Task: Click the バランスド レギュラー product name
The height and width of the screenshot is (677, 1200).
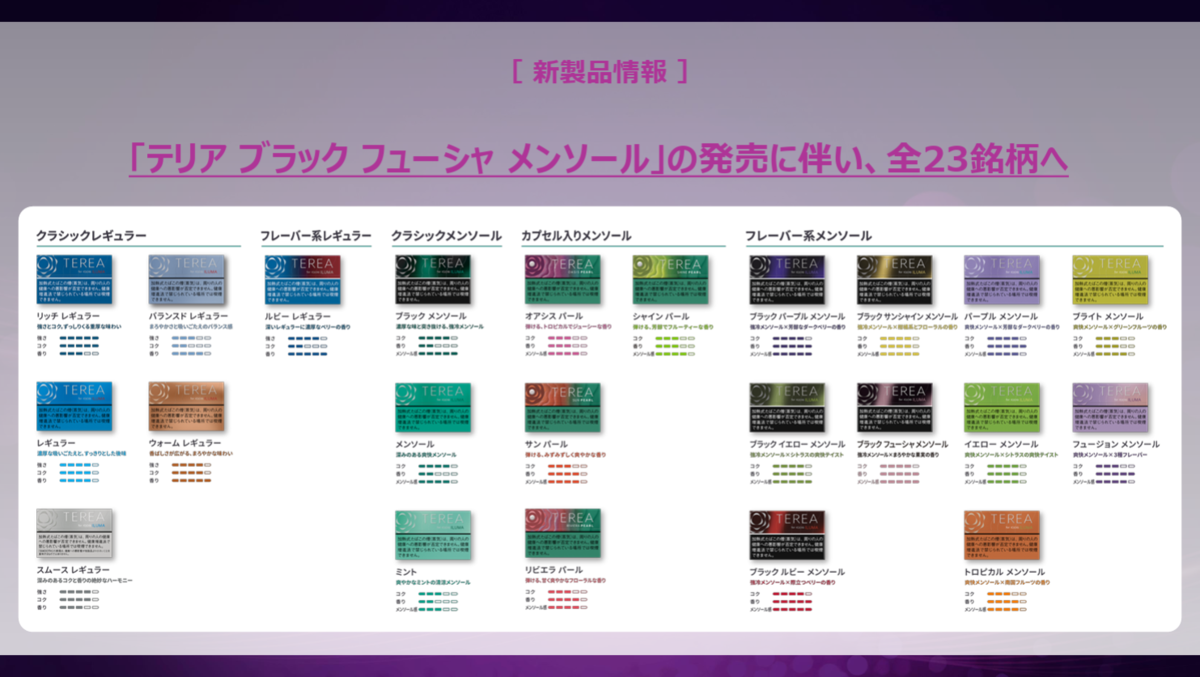Action: click(x=188, y=316)
